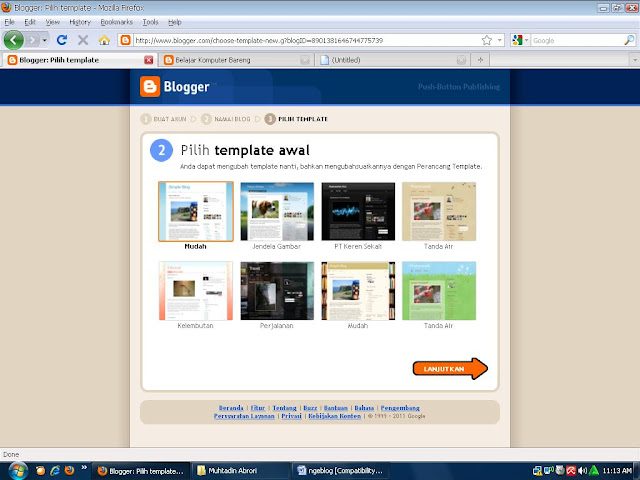Open the Google search engine selector dropdown
Image resolution: width=640 pixels, height=480 pixels.
(x=520, y=40)
